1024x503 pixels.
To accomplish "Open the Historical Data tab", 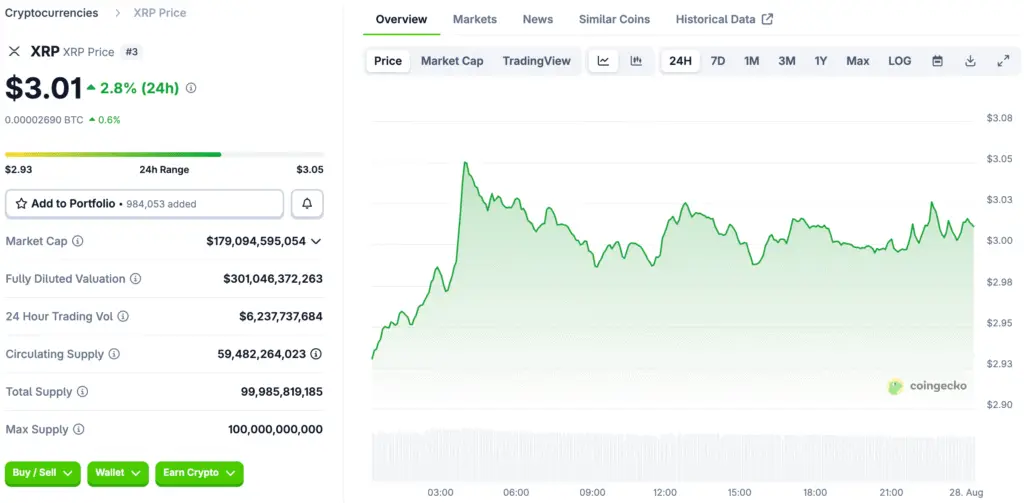I will (724, 19).
